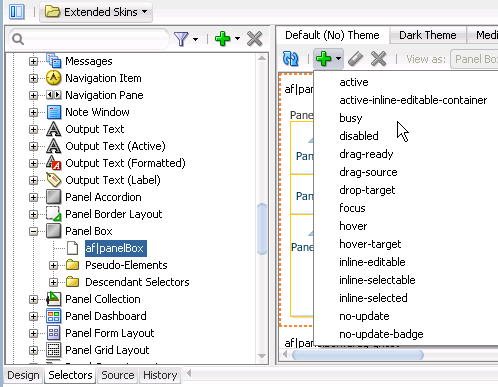Select the af|panelBox selector
This screenshot has width=498, height=387.
tap(115, 248)
